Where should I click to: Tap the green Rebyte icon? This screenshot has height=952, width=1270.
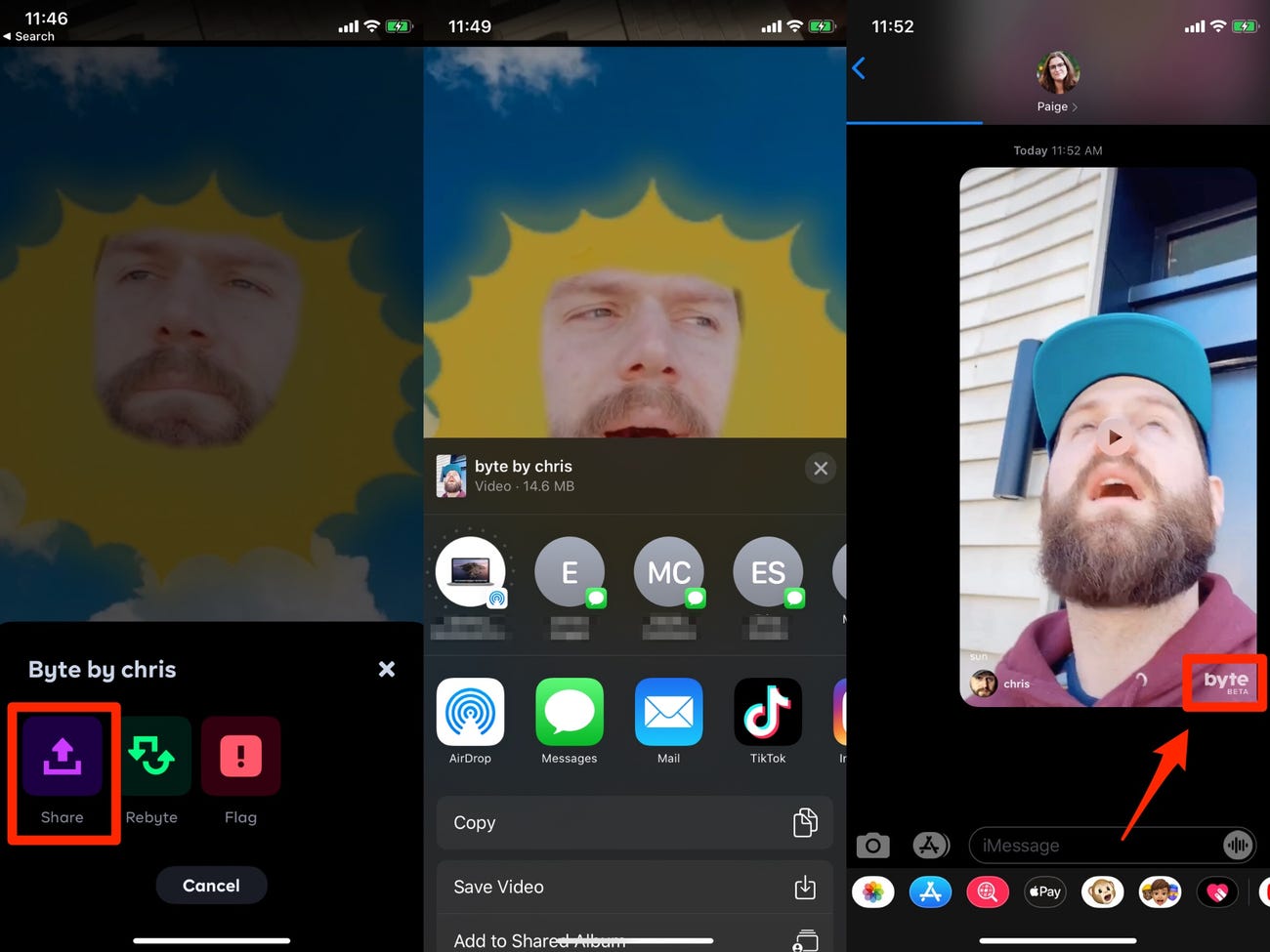[x=151, y=757]
